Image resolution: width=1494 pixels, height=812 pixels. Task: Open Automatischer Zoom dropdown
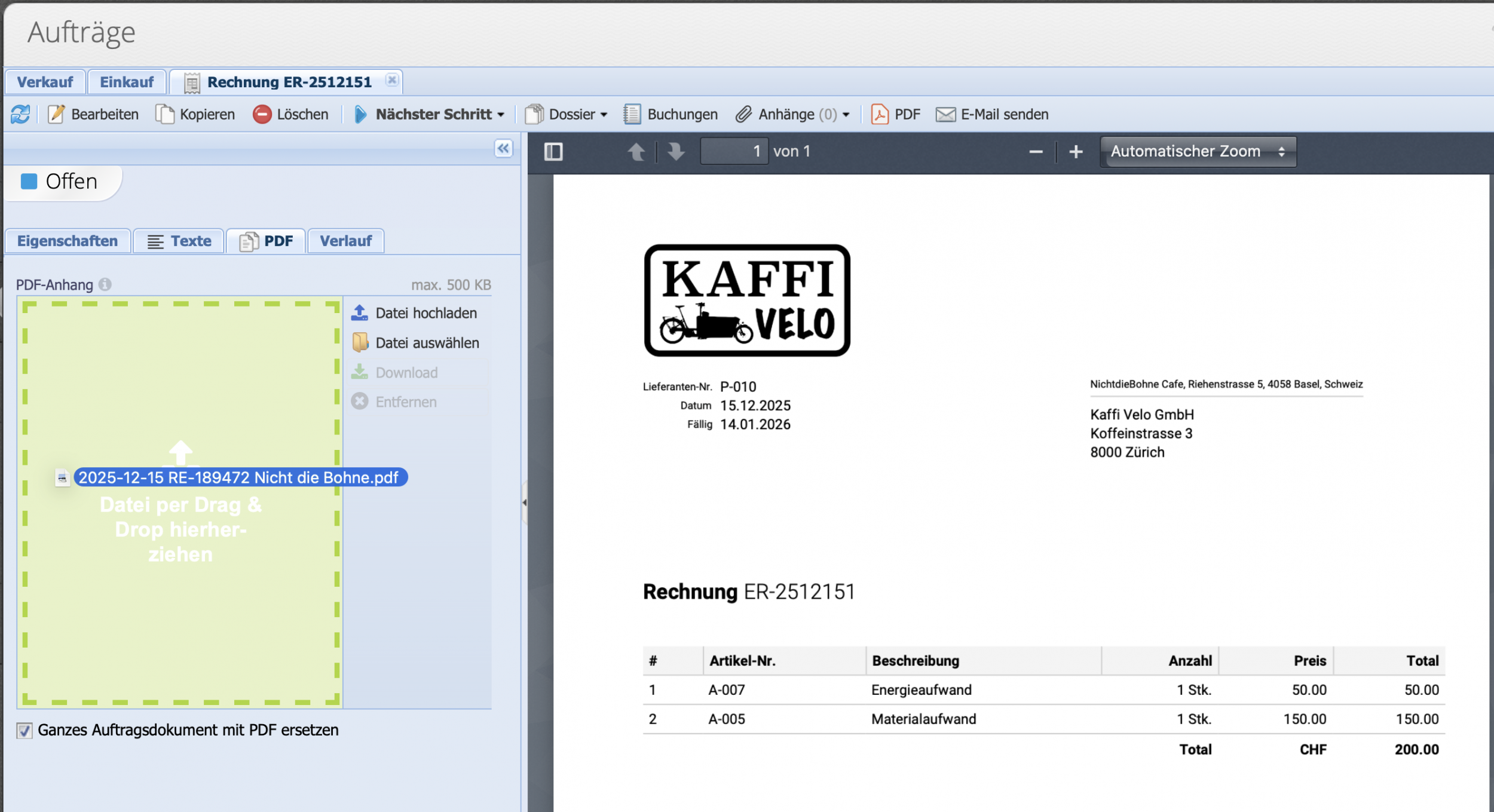(x=1198, y=152)
